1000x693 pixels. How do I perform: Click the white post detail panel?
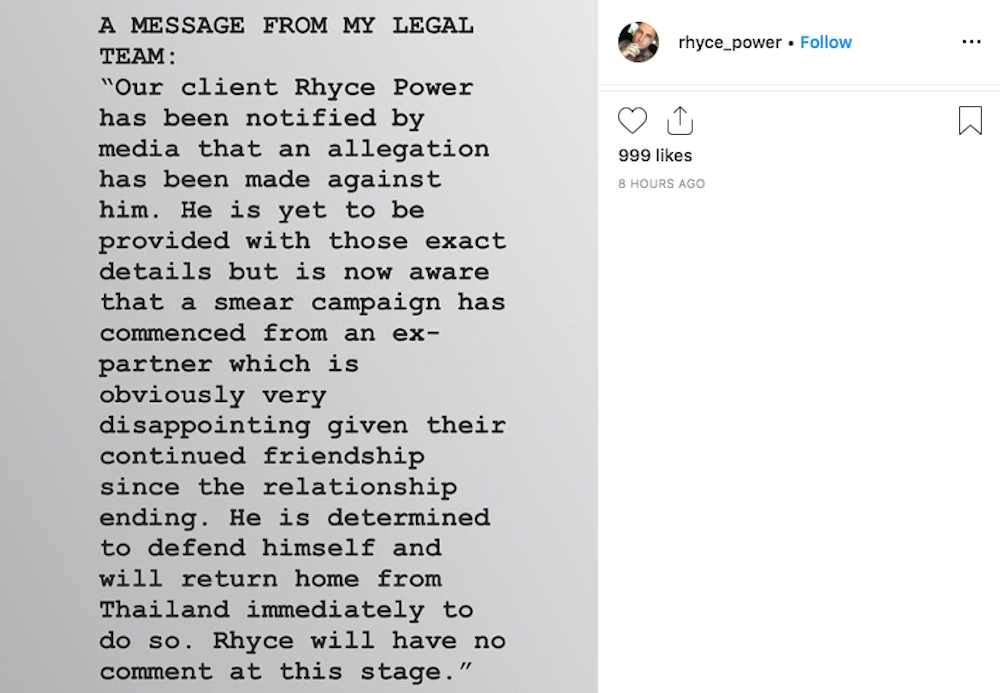800,400
